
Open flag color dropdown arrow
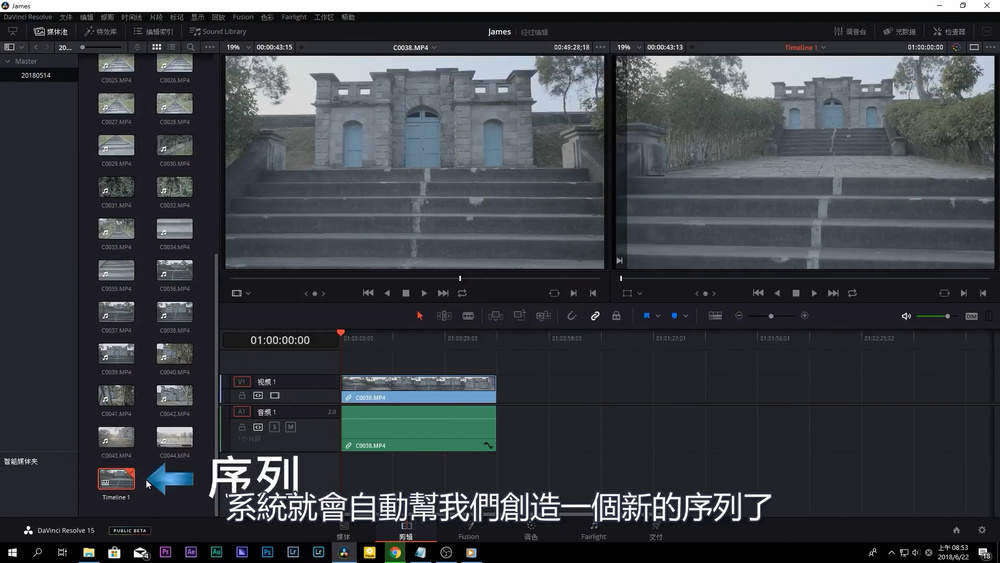[658, 316]
